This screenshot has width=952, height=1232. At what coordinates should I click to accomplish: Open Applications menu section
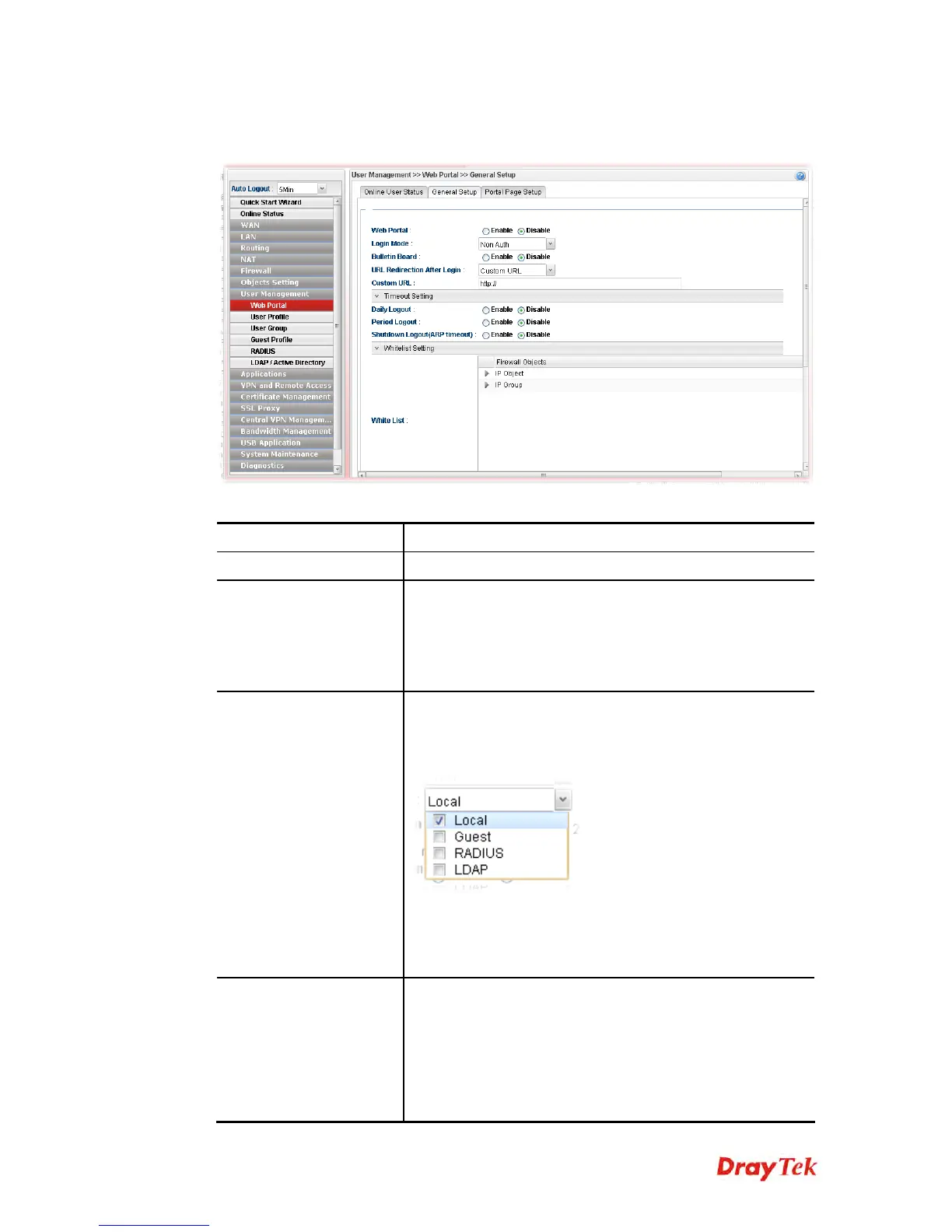click(282, 374)
